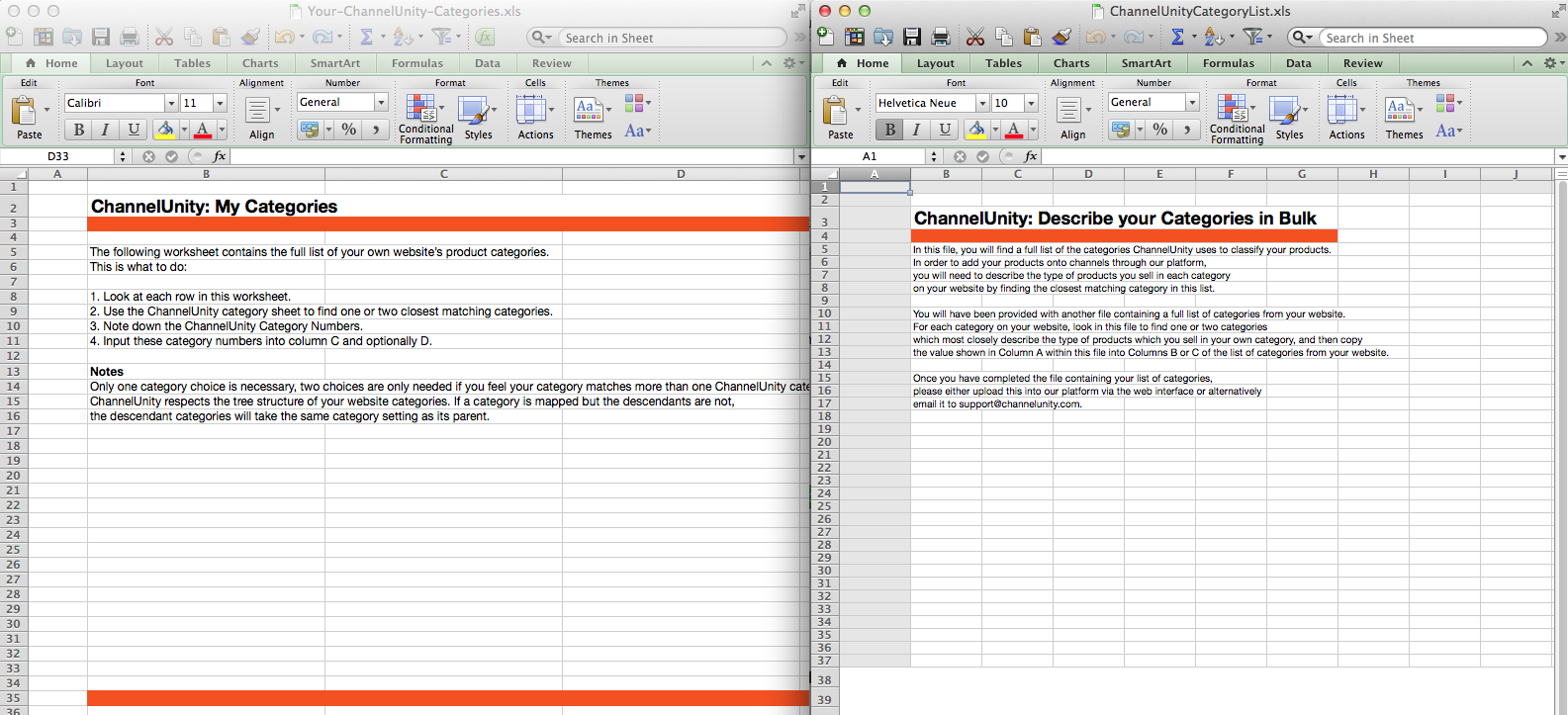Click Conditional Formatting icon in ChannelUnityCategoryList window
Image resolution: width=1568 pixels, height=715 pixels.
click(1233, 109)
